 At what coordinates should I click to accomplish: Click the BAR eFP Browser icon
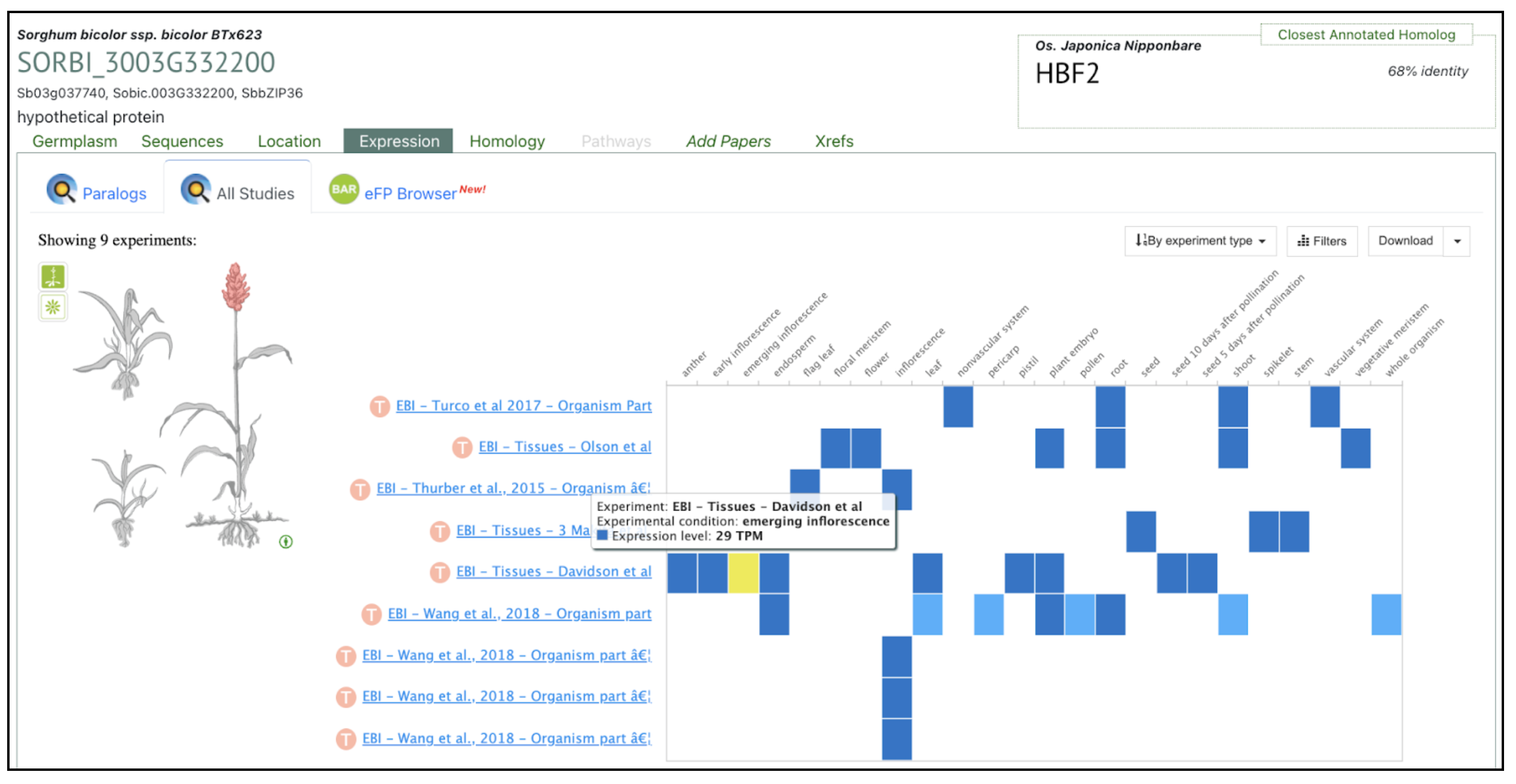344,189
